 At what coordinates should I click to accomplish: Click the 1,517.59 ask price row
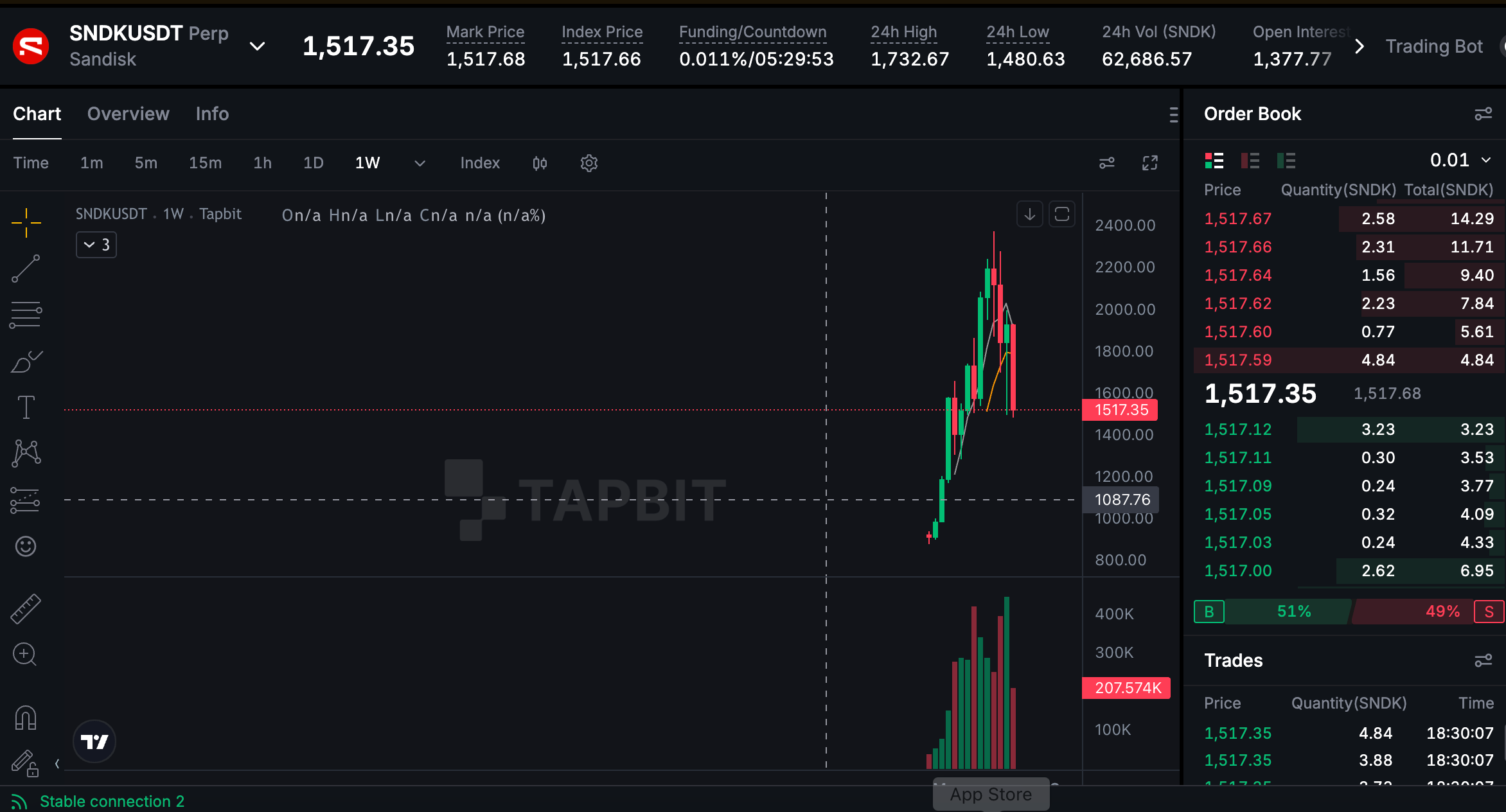tap(1349, 360)
